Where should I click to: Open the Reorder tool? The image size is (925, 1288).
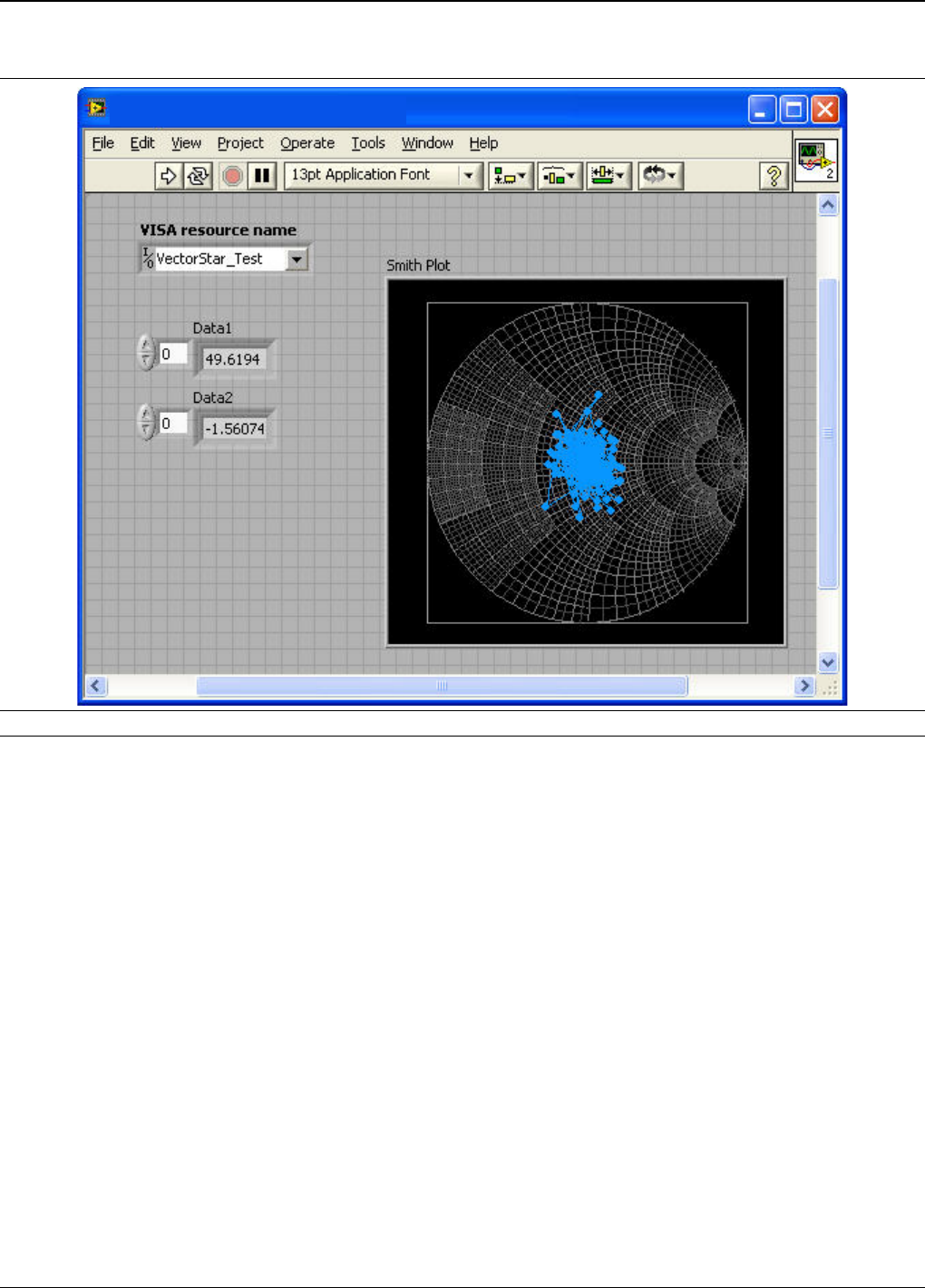click(x=659, y=176)
